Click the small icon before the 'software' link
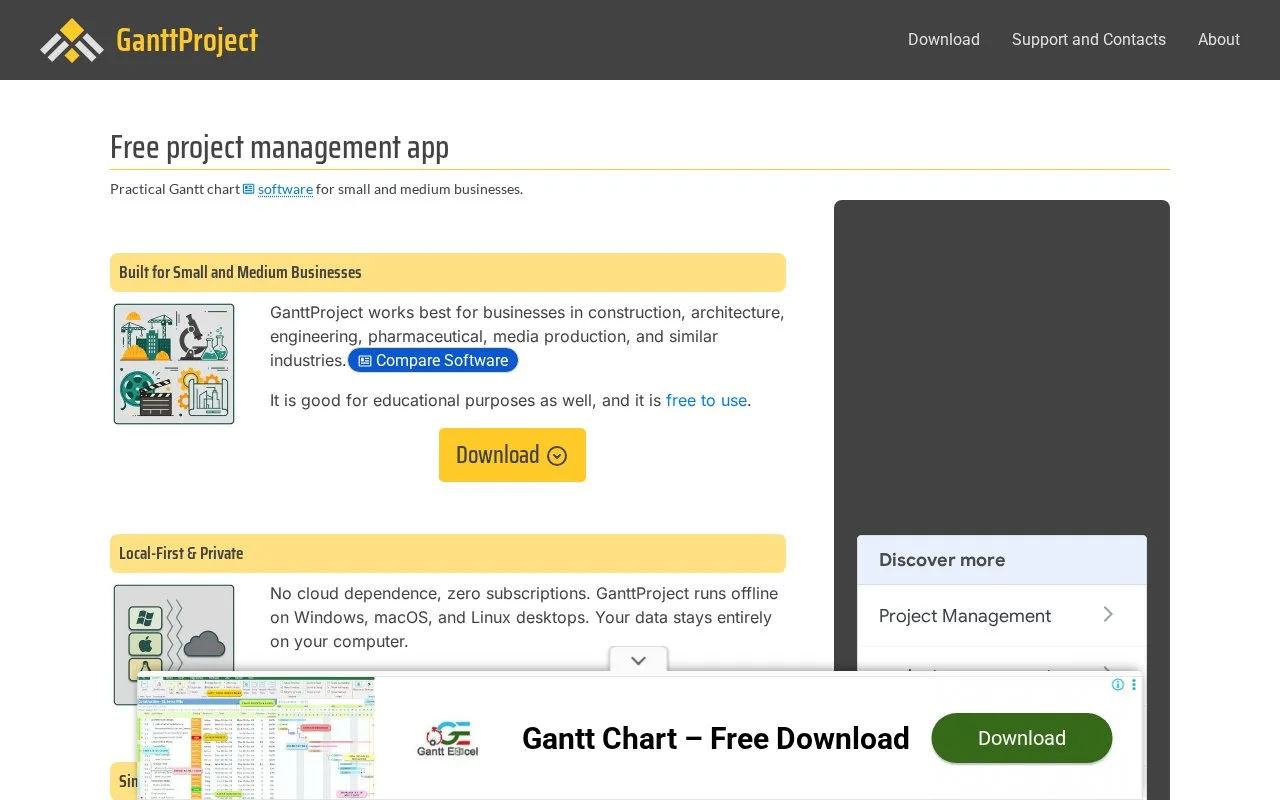1280x800 pixels. (x=249, y=189)
